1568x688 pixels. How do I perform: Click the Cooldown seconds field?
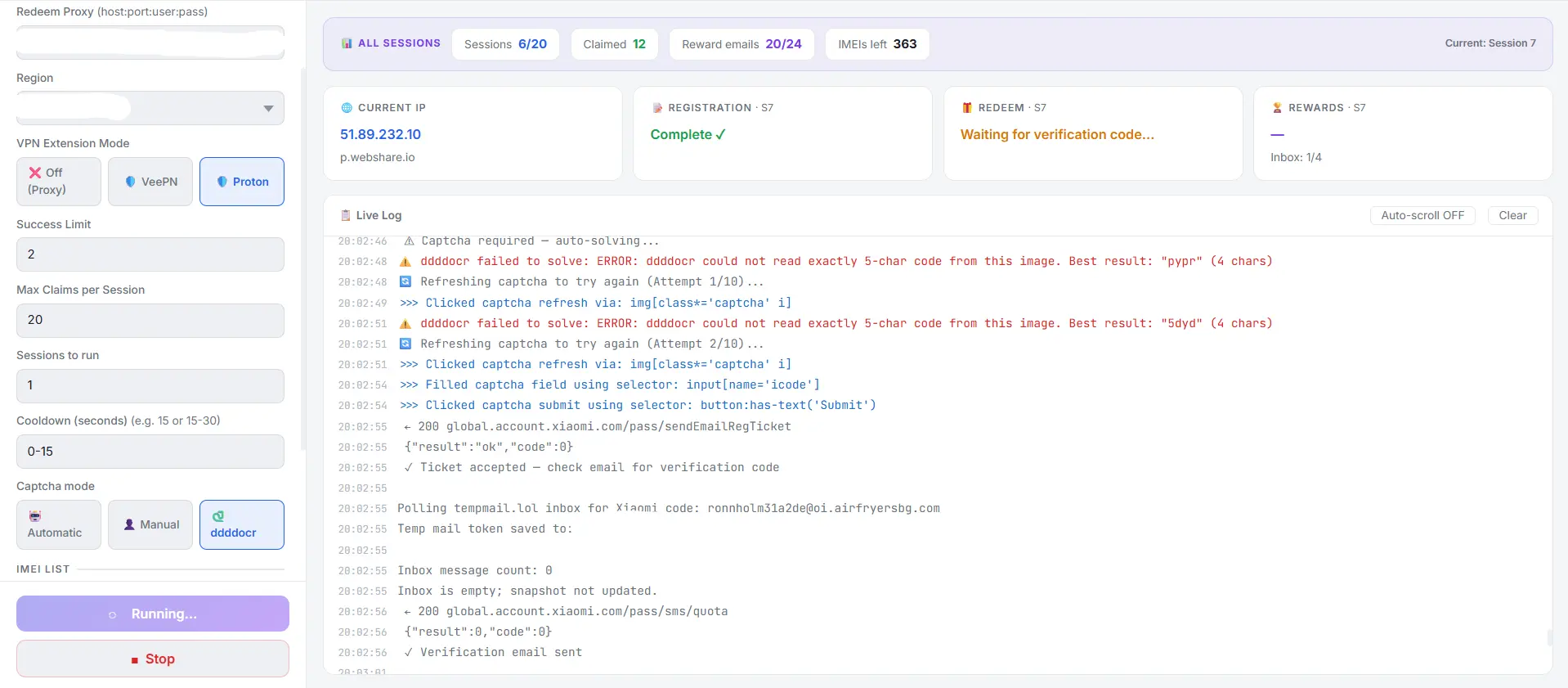coord(150,452)
